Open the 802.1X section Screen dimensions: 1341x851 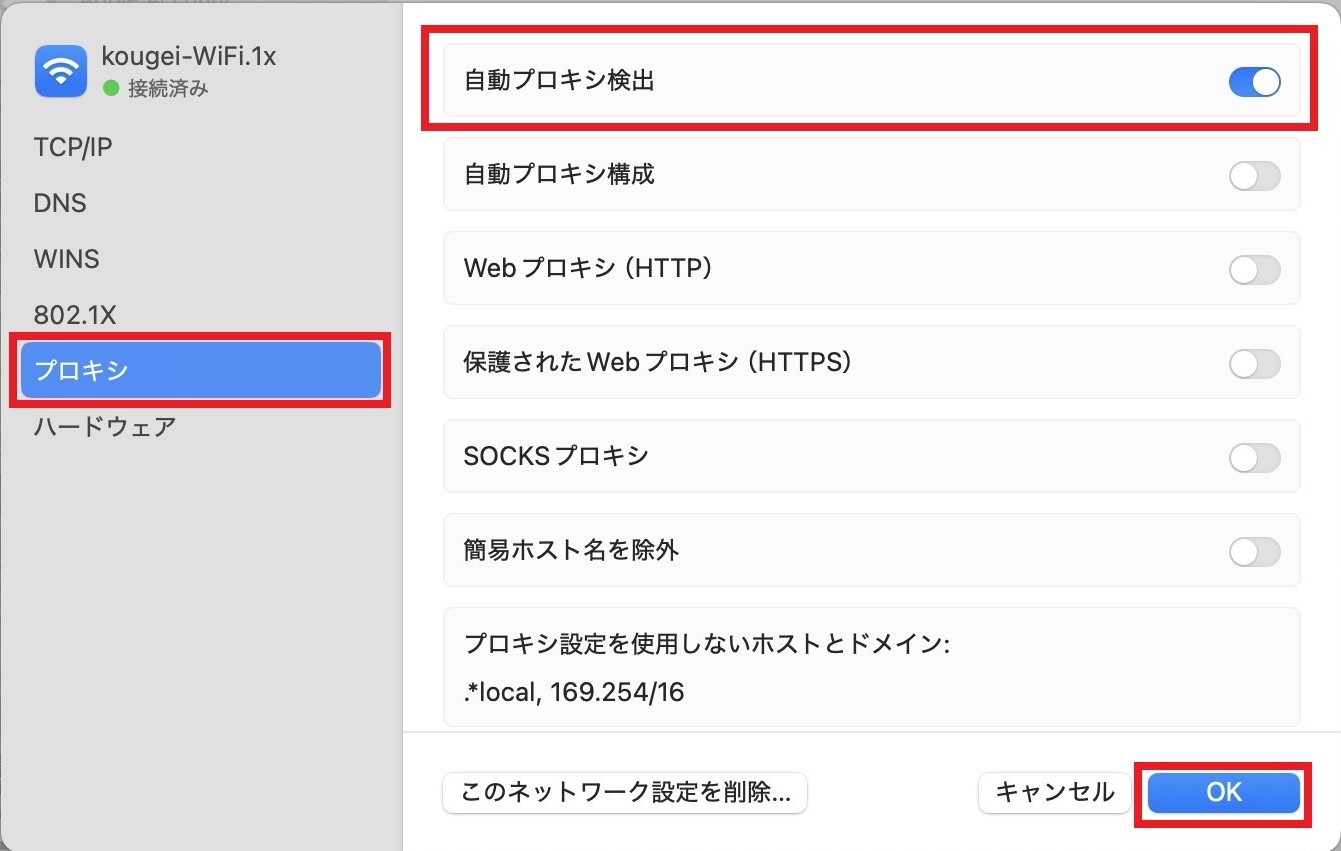pyautogui.click(x=75, y=315)
